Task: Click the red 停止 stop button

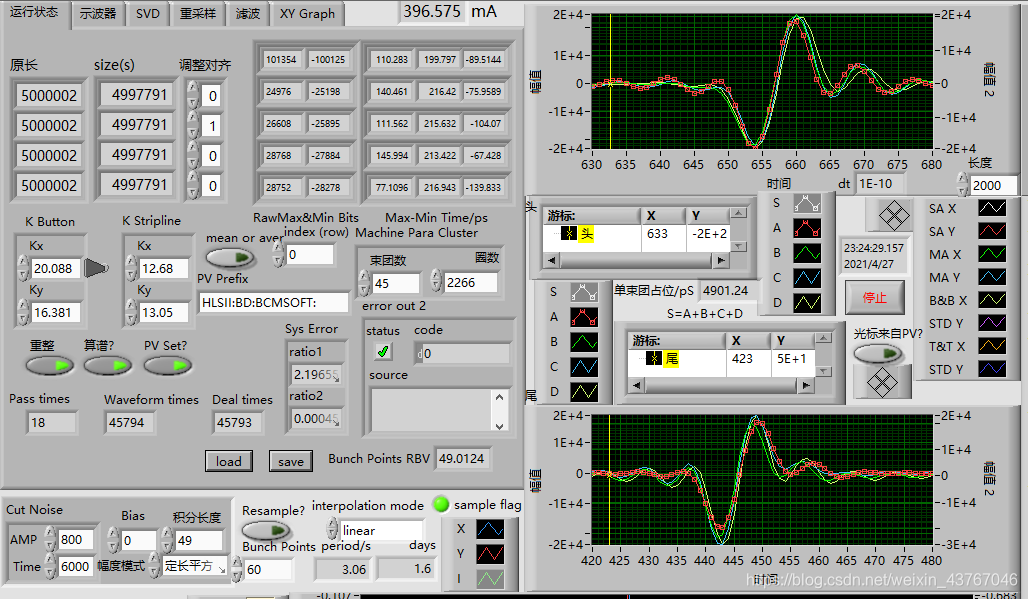Action: 875,298
